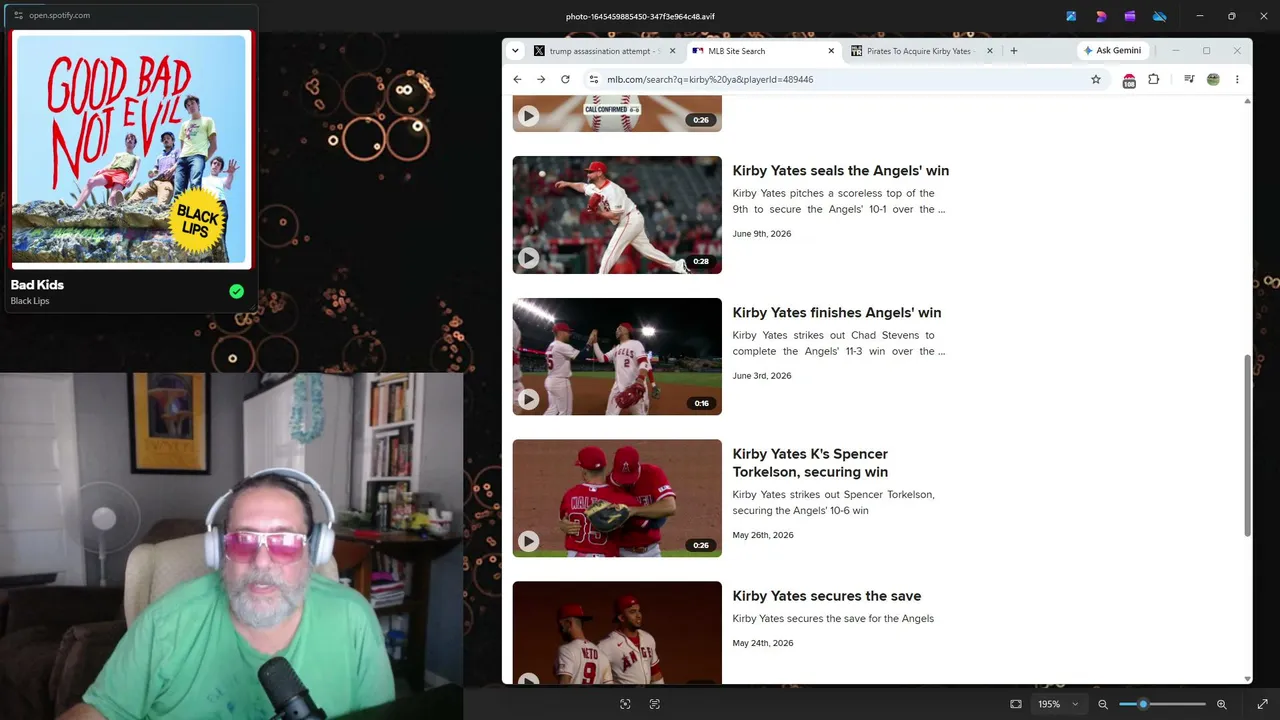The height and width of the screenshot is (720, 1280).
Task: Click the May 24th, 2026 date text
Action: 762,643
